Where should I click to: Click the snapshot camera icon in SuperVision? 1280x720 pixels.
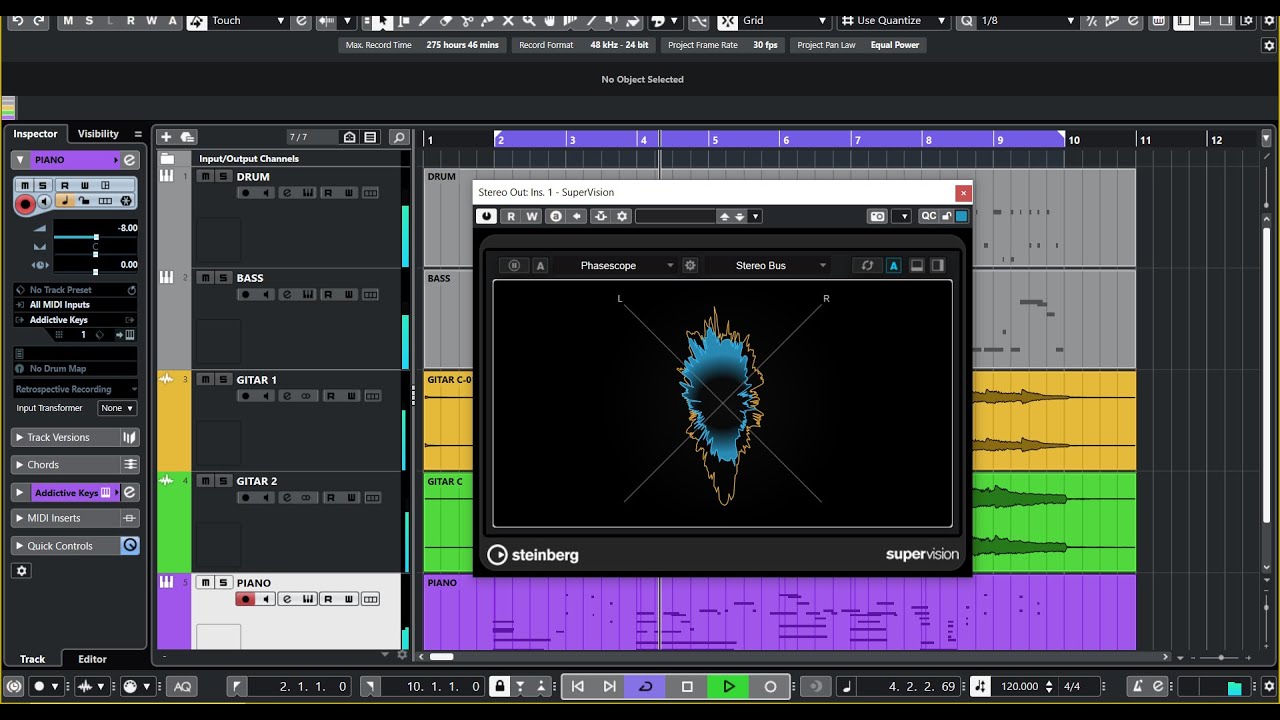coord(877,216)
